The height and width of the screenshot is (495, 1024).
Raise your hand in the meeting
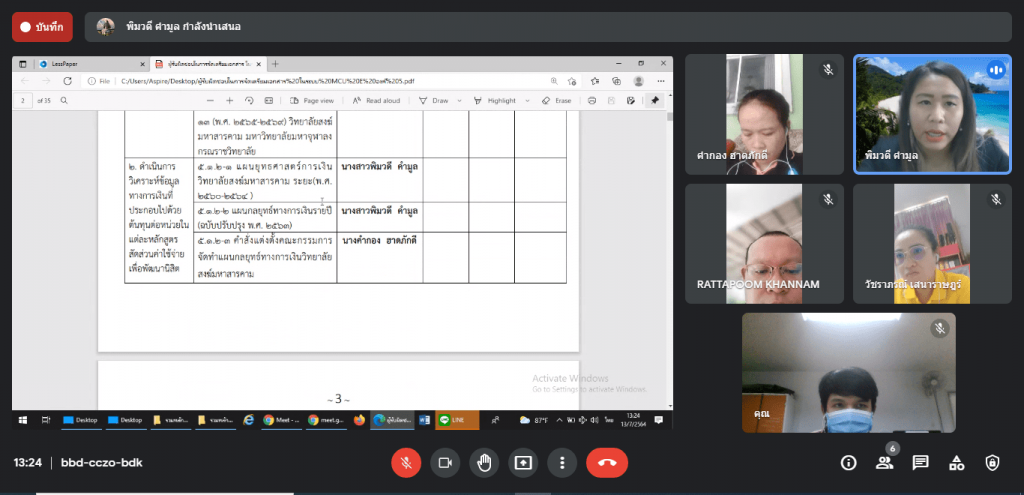tap(484, 462)
